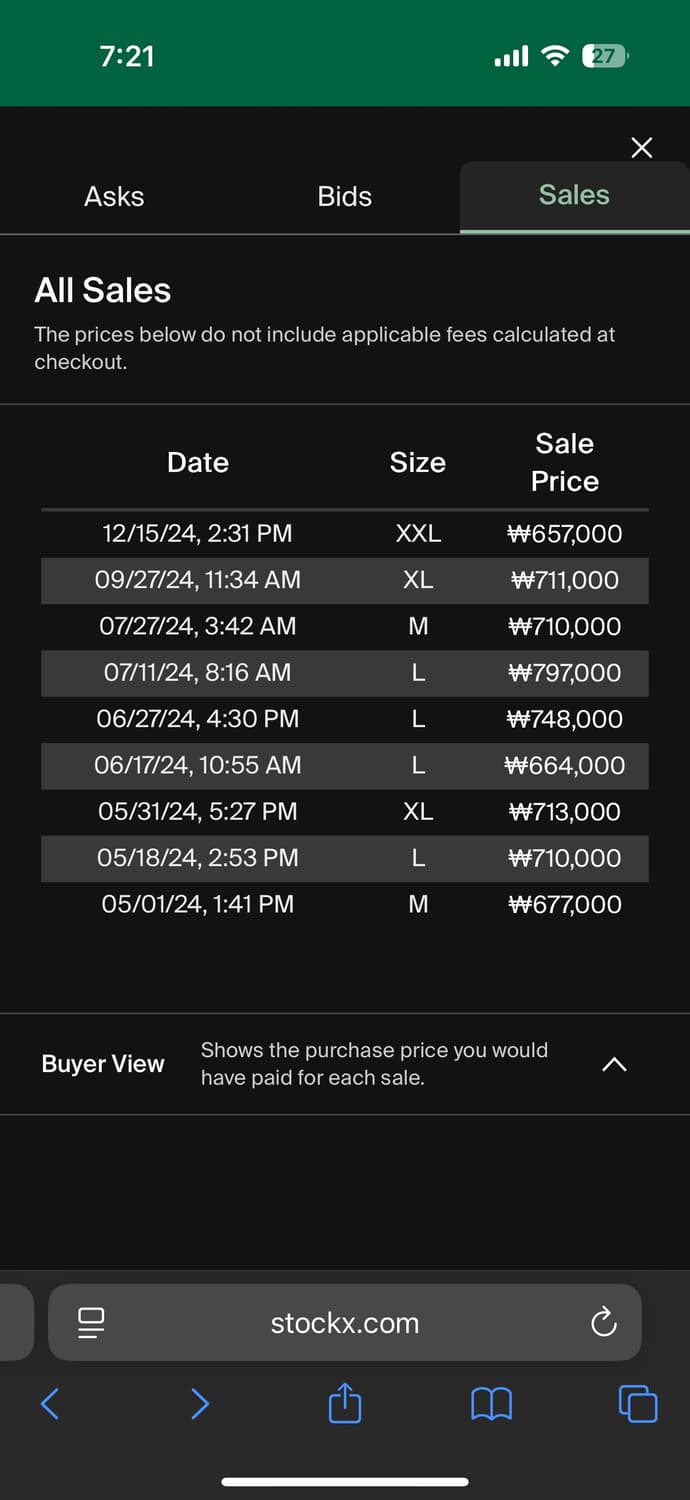Close the sales panel with the X icon

(642, 148)
